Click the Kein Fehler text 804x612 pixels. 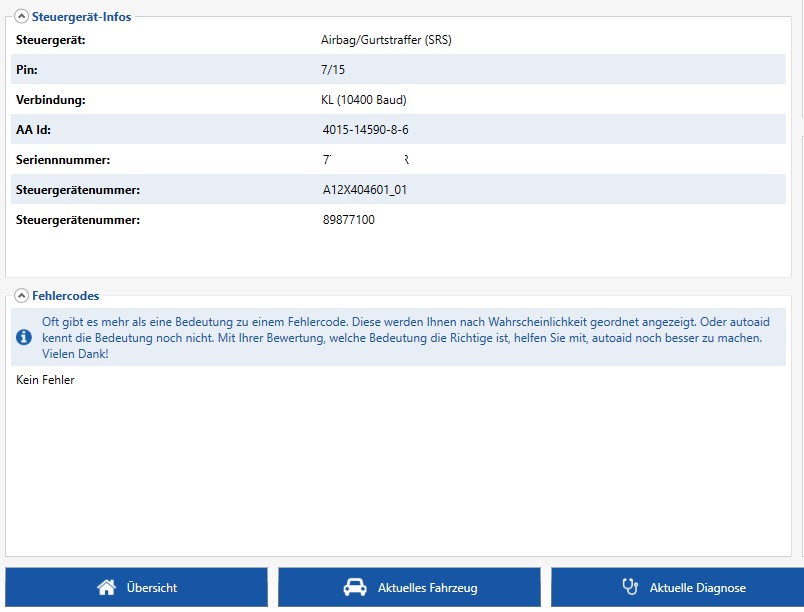[45, 380]
